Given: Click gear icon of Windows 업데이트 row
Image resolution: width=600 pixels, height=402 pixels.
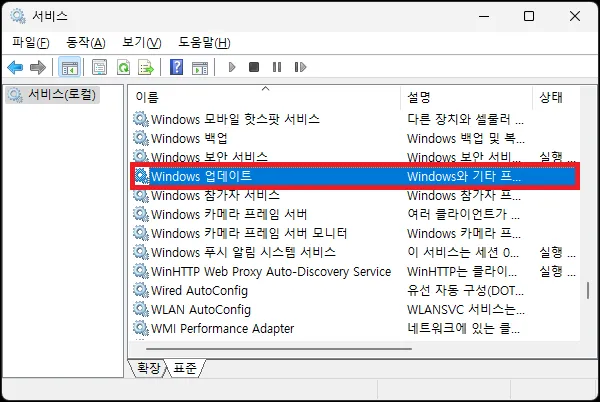Looking at the screenshot, I should tap(141, 176).
